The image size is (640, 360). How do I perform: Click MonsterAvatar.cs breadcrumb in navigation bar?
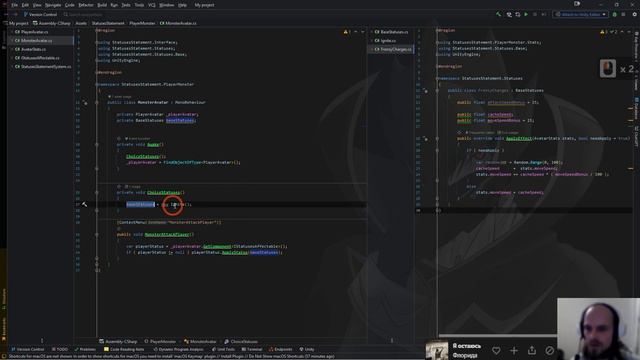tap(178, 23)
